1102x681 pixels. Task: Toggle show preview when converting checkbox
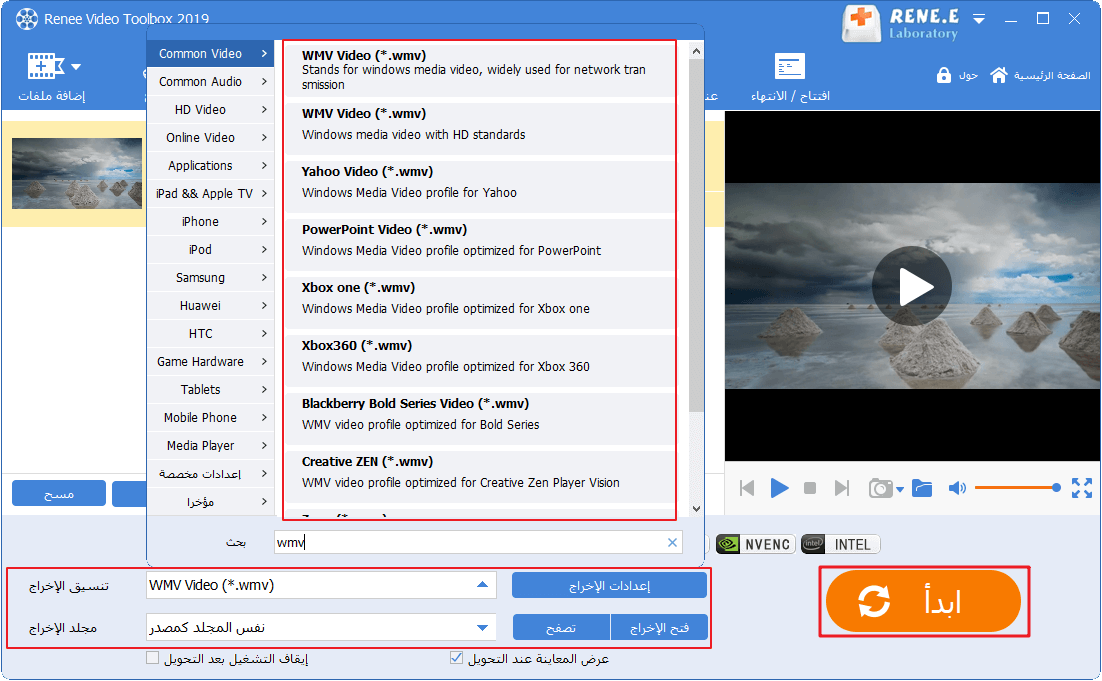coord(456,659)
